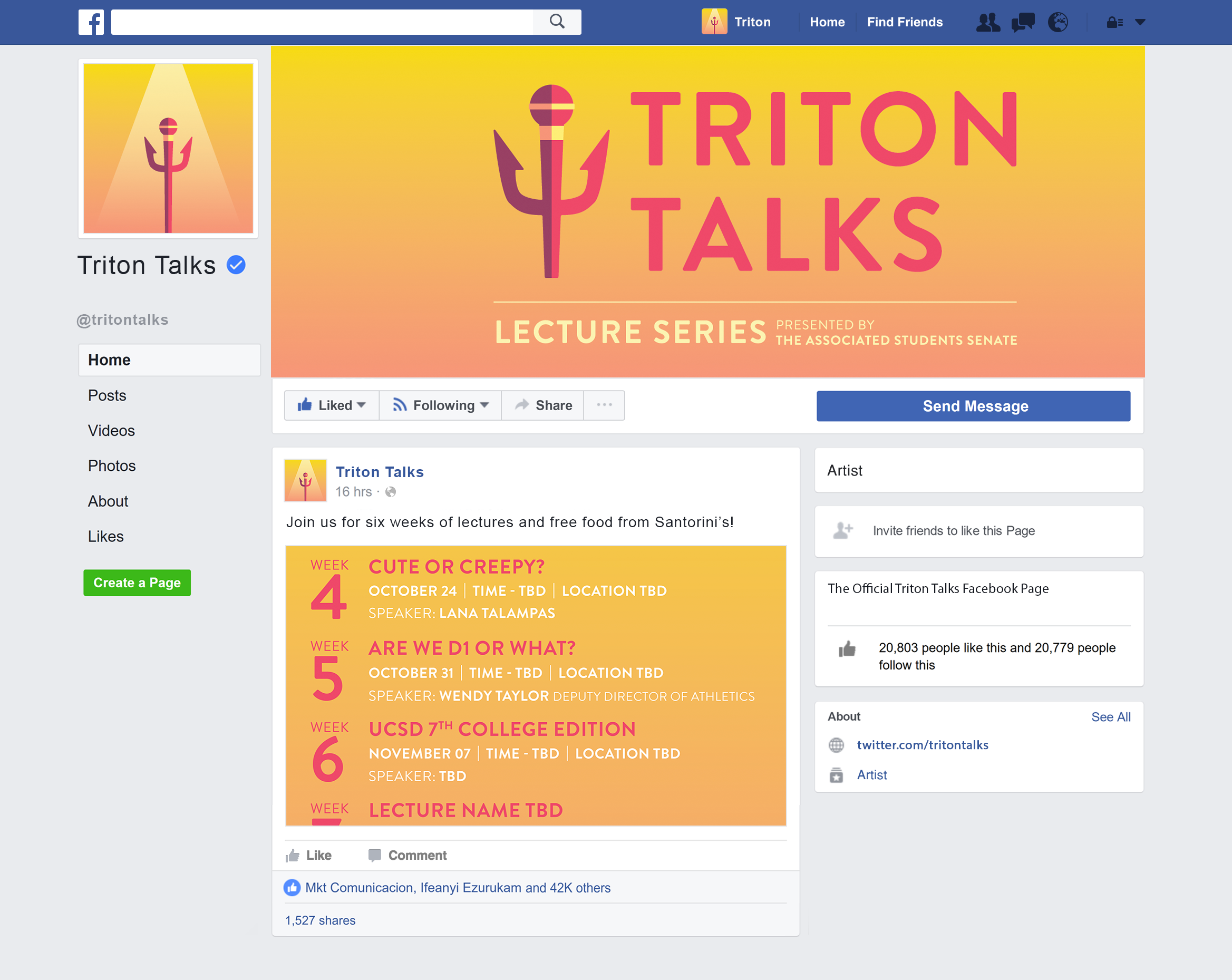Click thumbs-up icon beside like count
This screenshot has width=1232, height=980.
[x=847, y=648]
